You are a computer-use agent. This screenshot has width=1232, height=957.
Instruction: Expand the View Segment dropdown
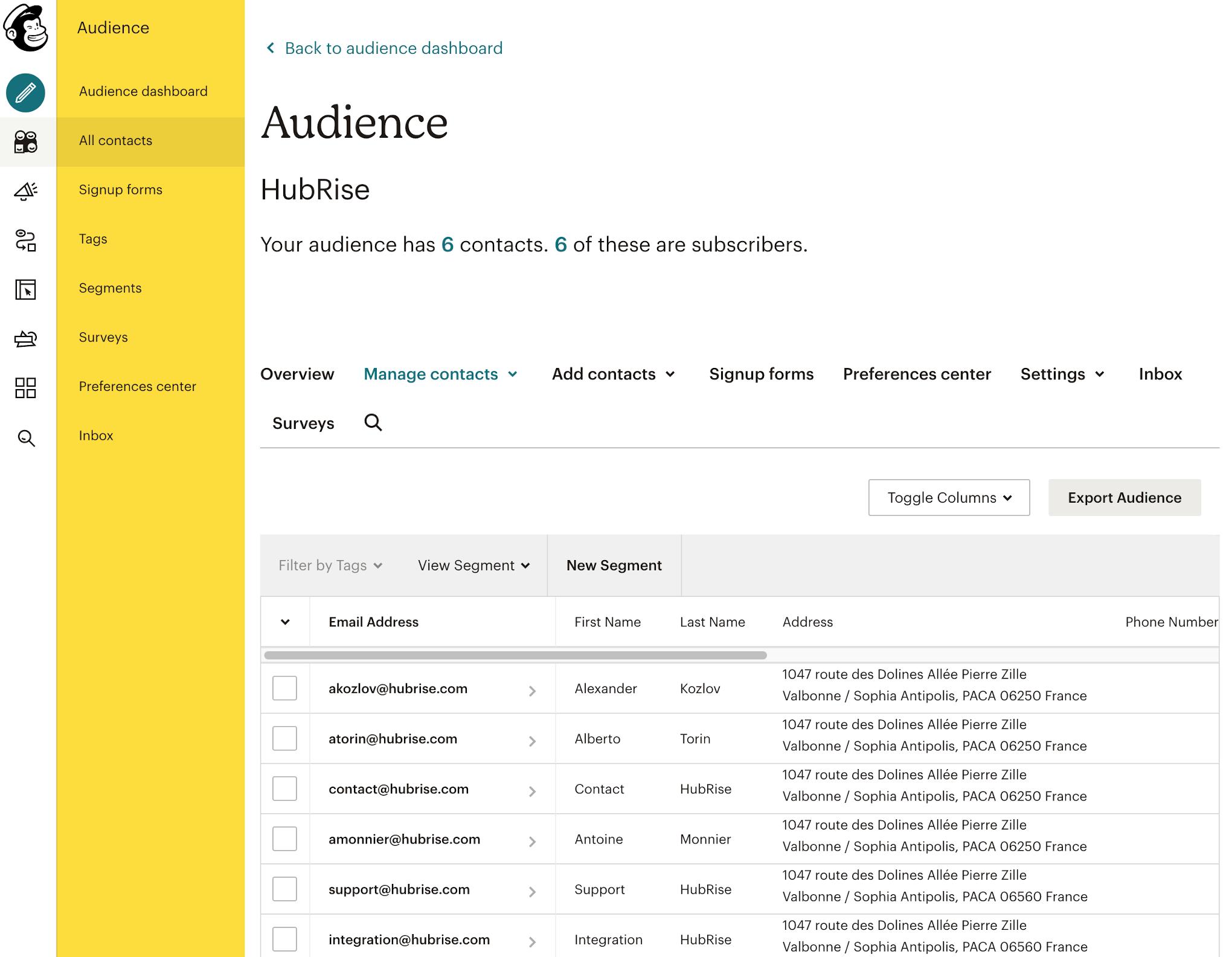pyautogui.click(x=474, y=565)
